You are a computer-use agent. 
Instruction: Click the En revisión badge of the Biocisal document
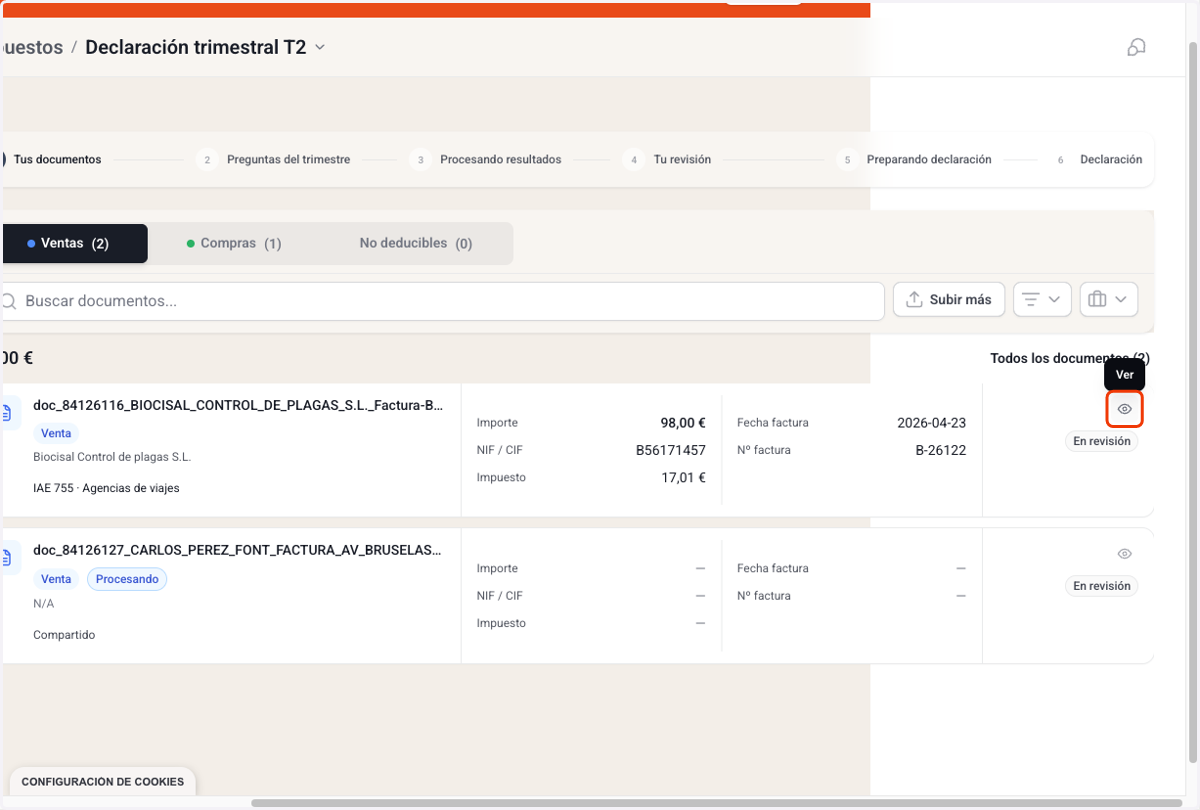(1102, 441)
